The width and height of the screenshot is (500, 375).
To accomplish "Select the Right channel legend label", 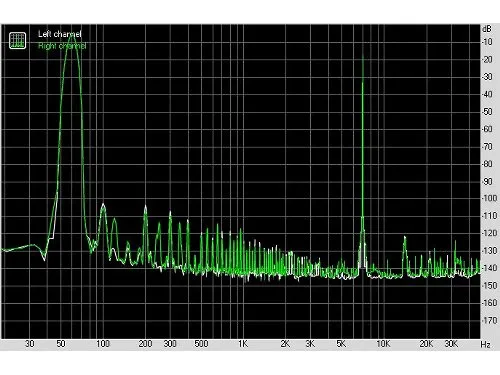I will click(62, 46).
